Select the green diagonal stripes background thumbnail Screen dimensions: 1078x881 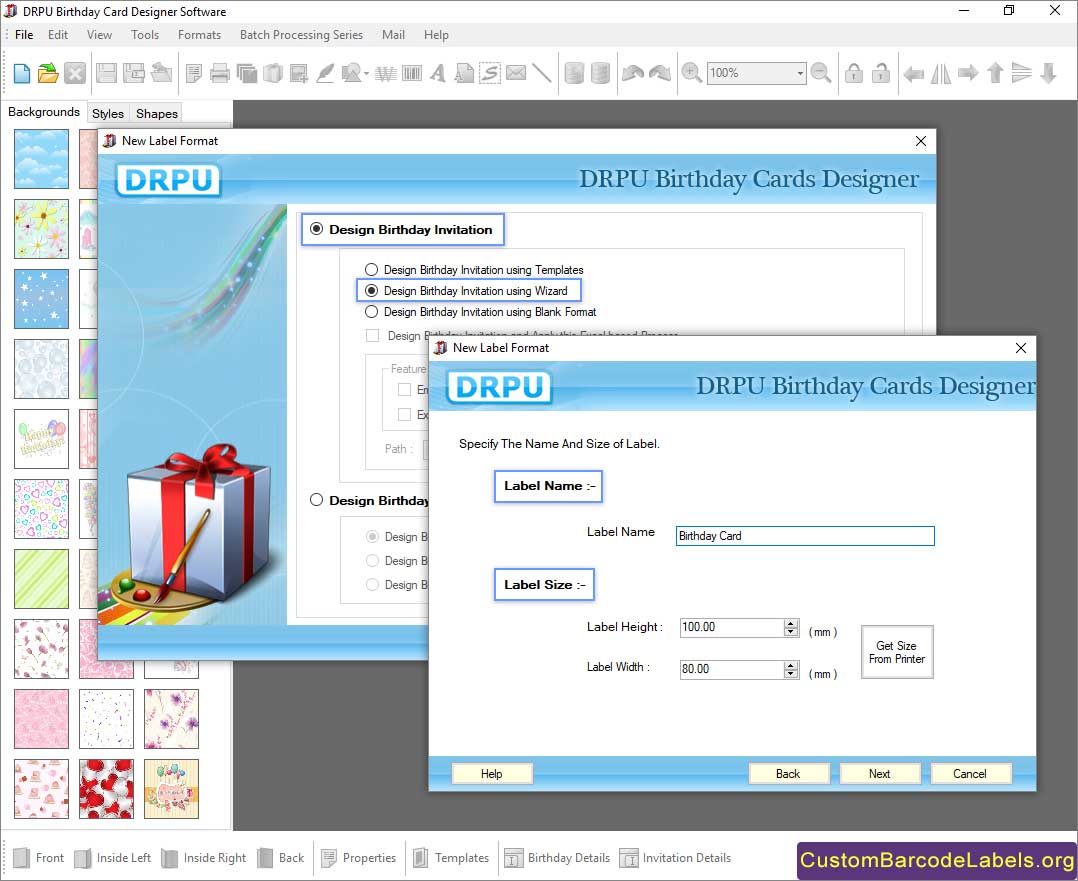pos(41,578)
